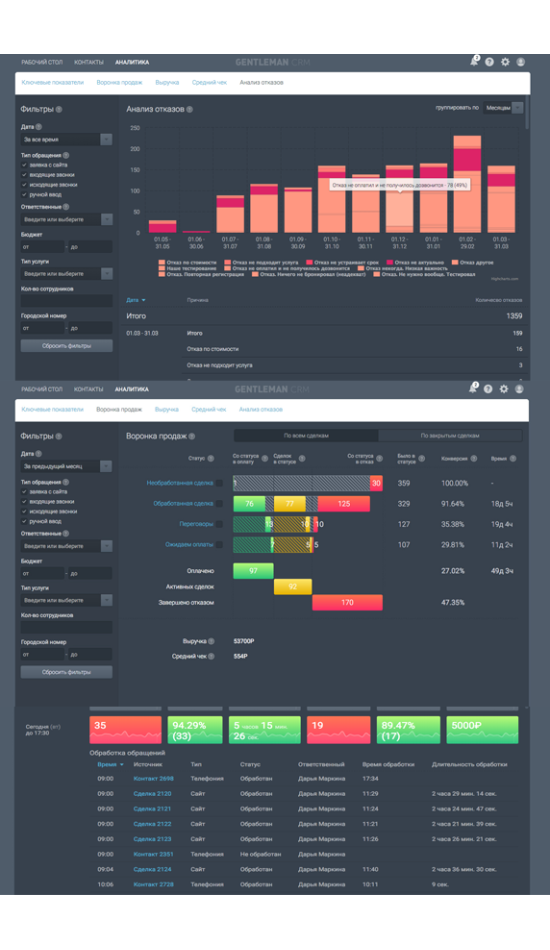Viewport: 550px width, 950px height.
Task: Toggle 'заявка с сайта' checkbox in top filters
Action: (24, 165)
